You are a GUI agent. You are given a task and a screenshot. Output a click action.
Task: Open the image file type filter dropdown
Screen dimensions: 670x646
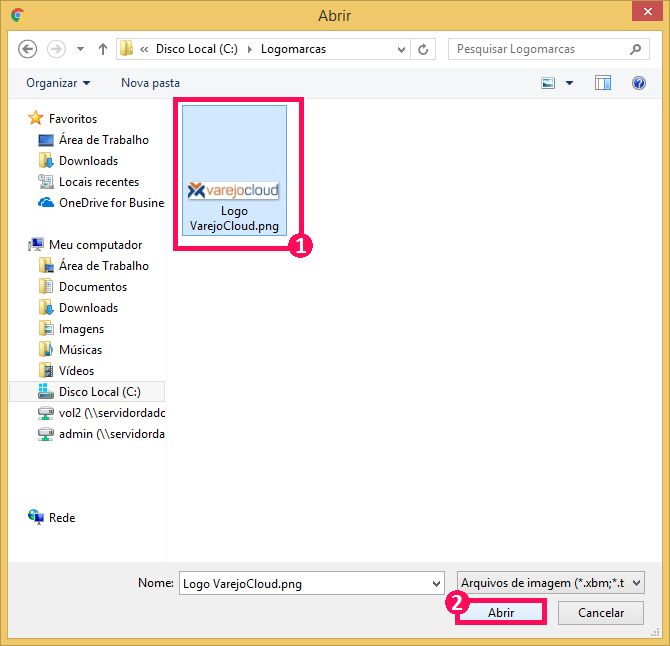coord(550,583)
